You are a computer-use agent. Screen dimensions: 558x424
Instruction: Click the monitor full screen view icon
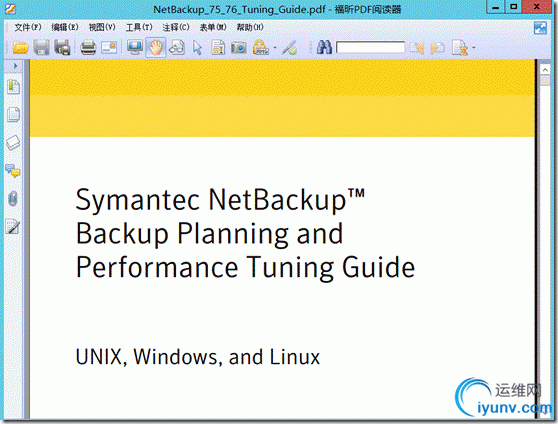[x=135, y=47]
